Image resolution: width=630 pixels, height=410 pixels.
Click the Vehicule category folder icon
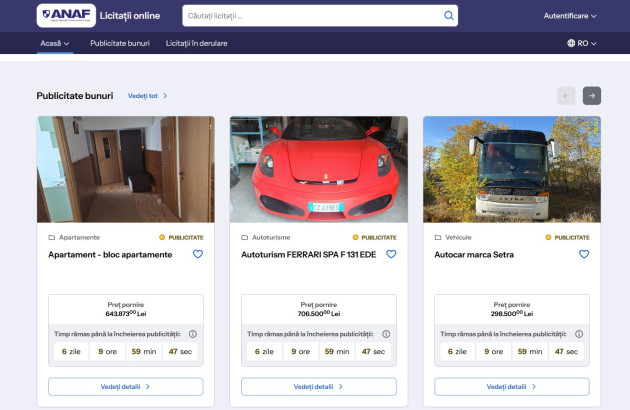tap(438, 238)
